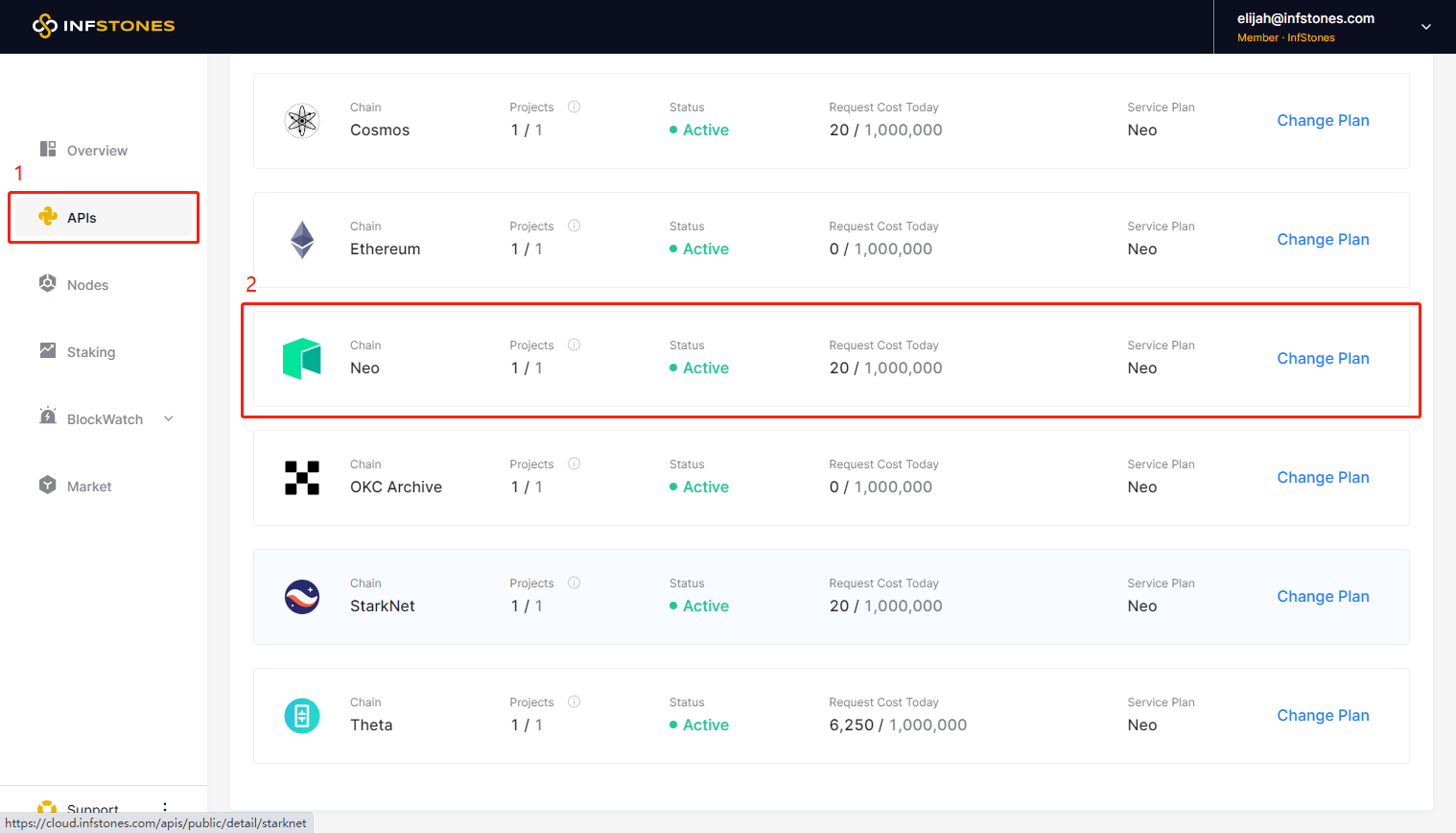
Task: Click the Active status in Theta row
Action: point(699,725)
